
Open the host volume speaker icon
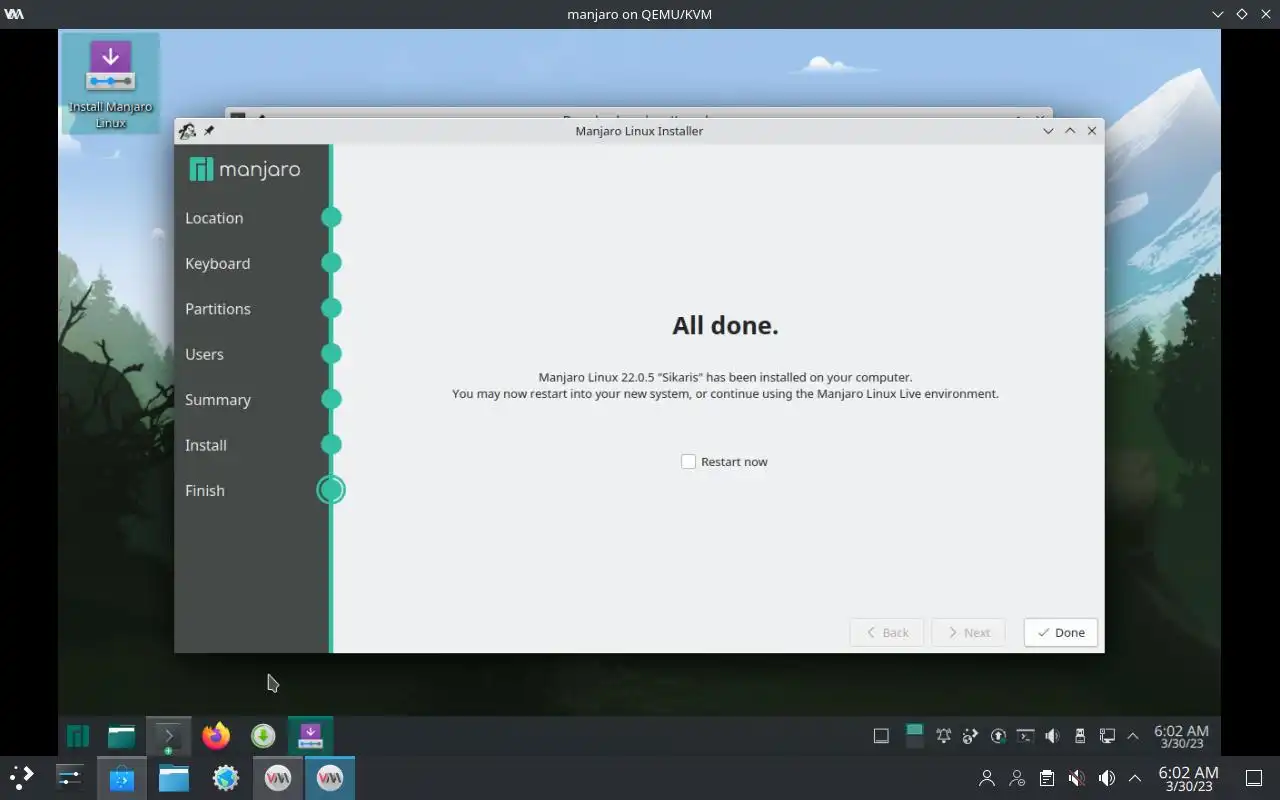coord(1107,778)
